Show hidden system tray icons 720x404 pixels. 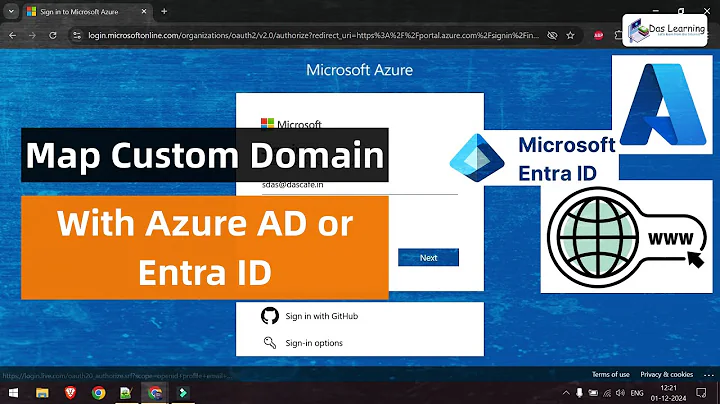point(566,393)
